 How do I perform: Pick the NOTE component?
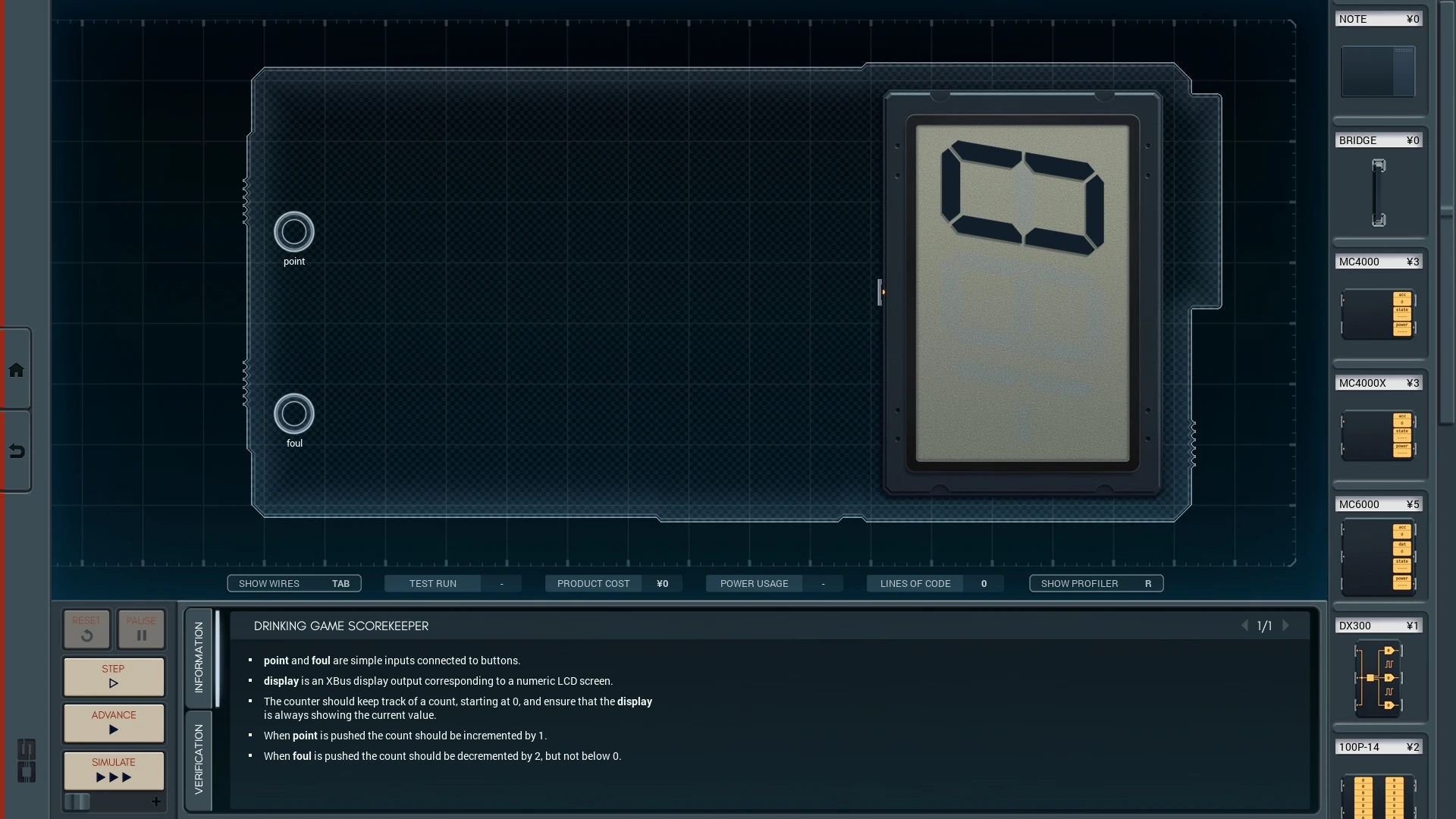point(1378,71)
